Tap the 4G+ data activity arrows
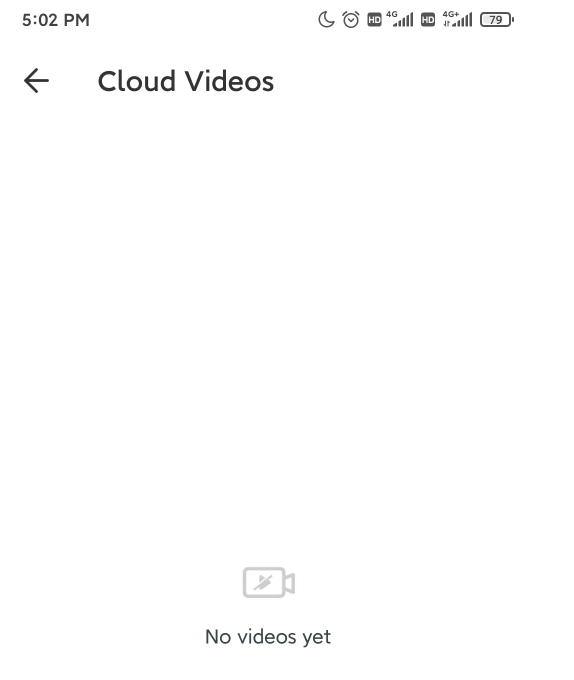Viewport: 574px width, 680px height. coord(447,23)
